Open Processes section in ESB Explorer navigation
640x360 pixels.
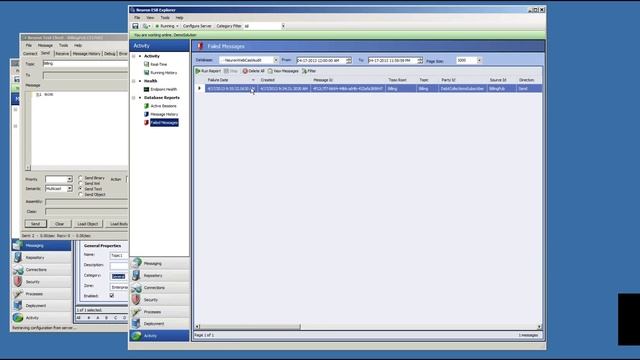coord(160,311)
